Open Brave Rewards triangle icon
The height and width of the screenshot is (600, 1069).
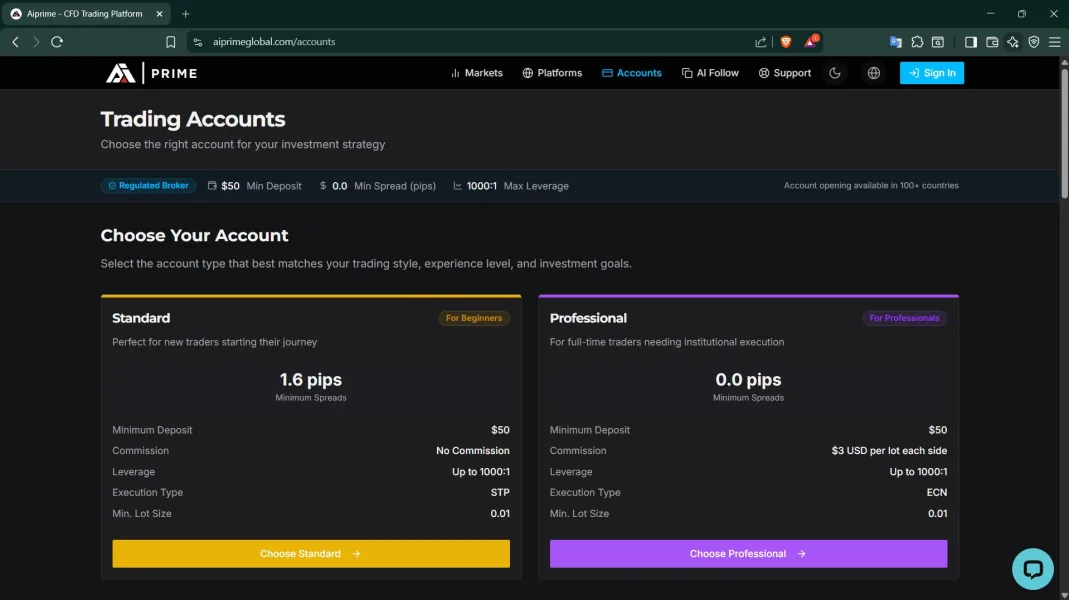pos(811,42)
